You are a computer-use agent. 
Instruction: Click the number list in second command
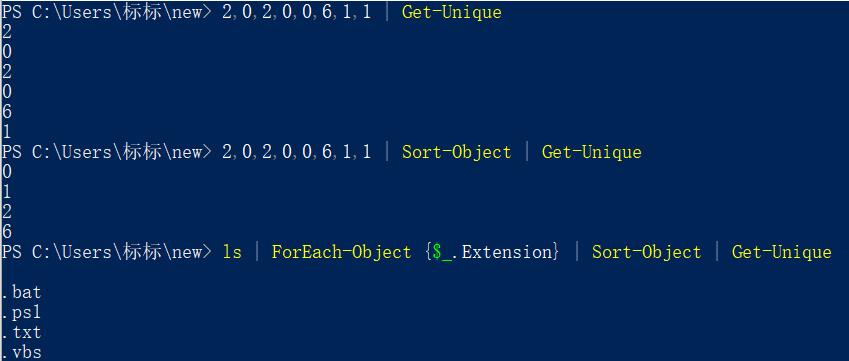(297, 152)
